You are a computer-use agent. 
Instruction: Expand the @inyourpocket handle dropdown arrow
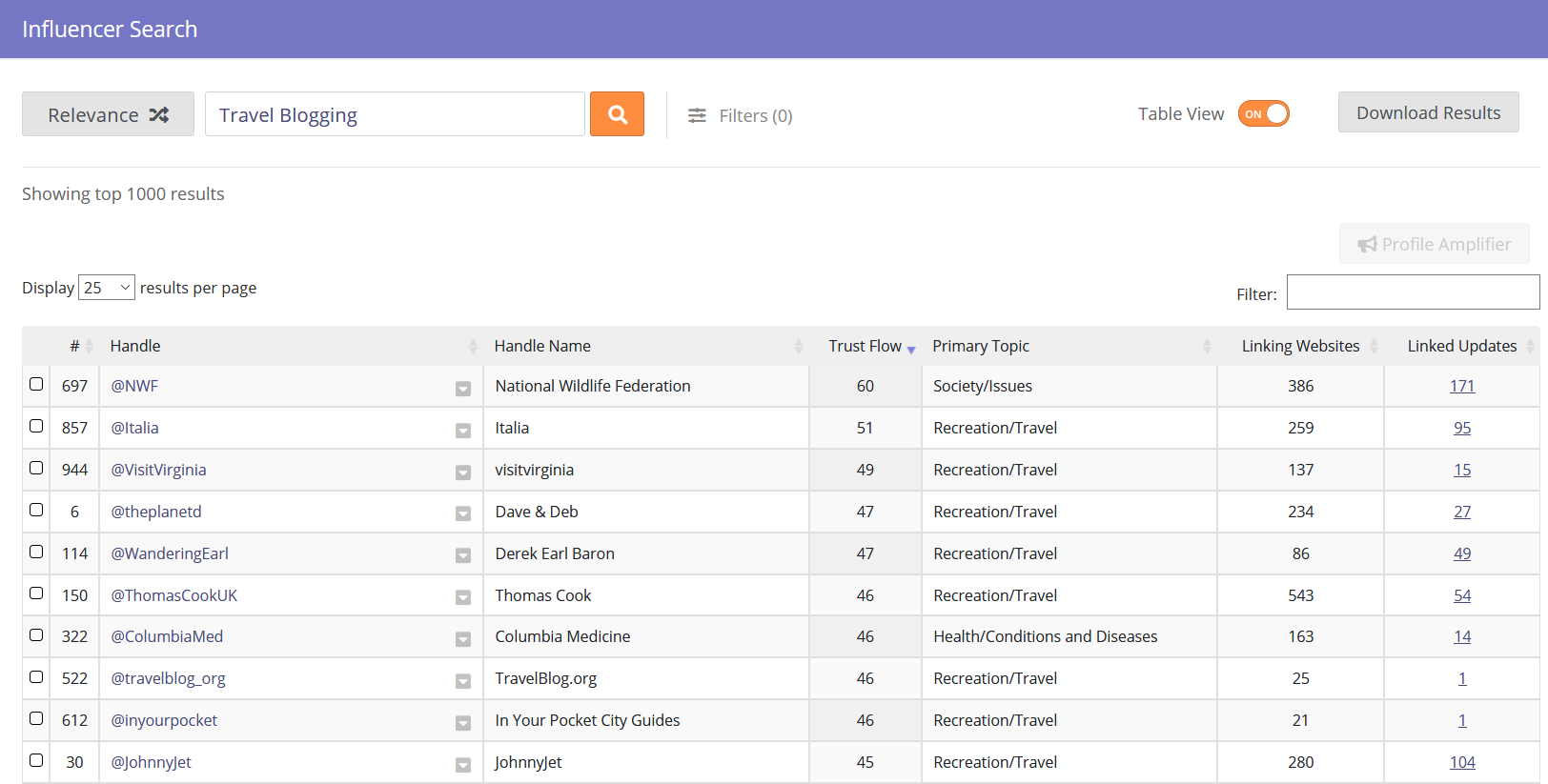[x=463, y=723]
